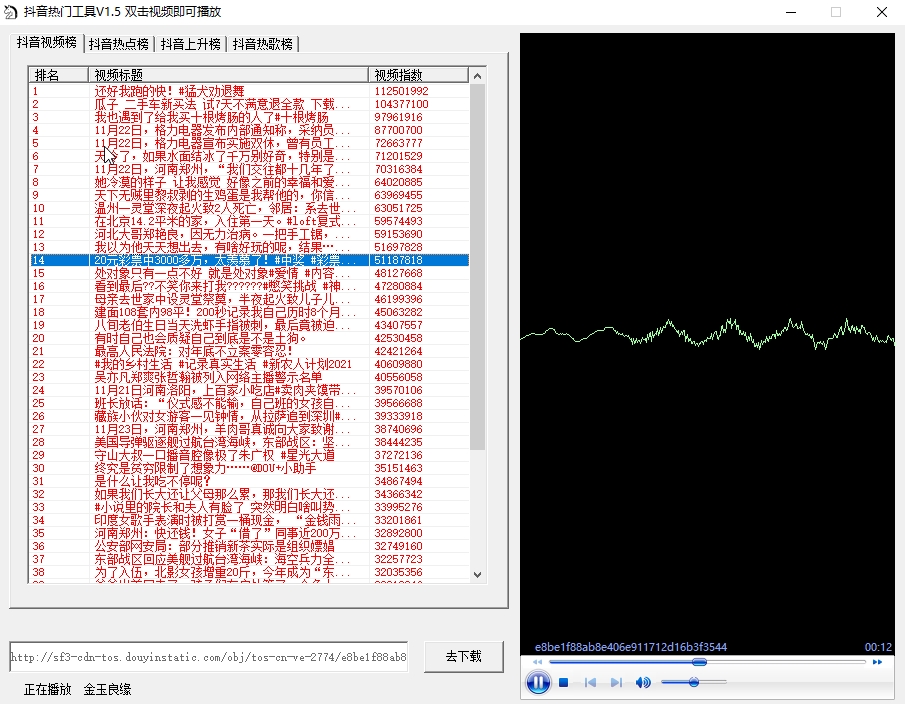Select row 7 河南郑州我们交往都十几年了
The image size is (905, 704).
point(249,169)
